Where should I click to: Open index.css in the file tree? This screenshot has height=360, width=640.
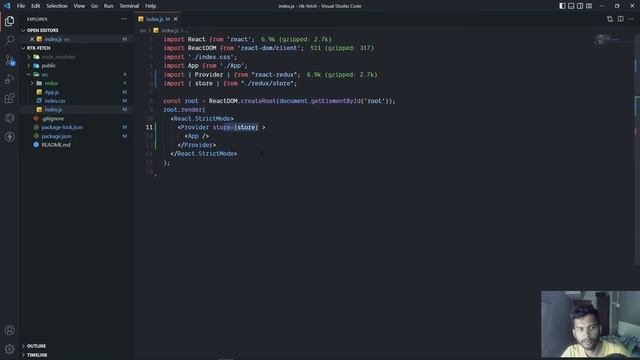(55, 101)
